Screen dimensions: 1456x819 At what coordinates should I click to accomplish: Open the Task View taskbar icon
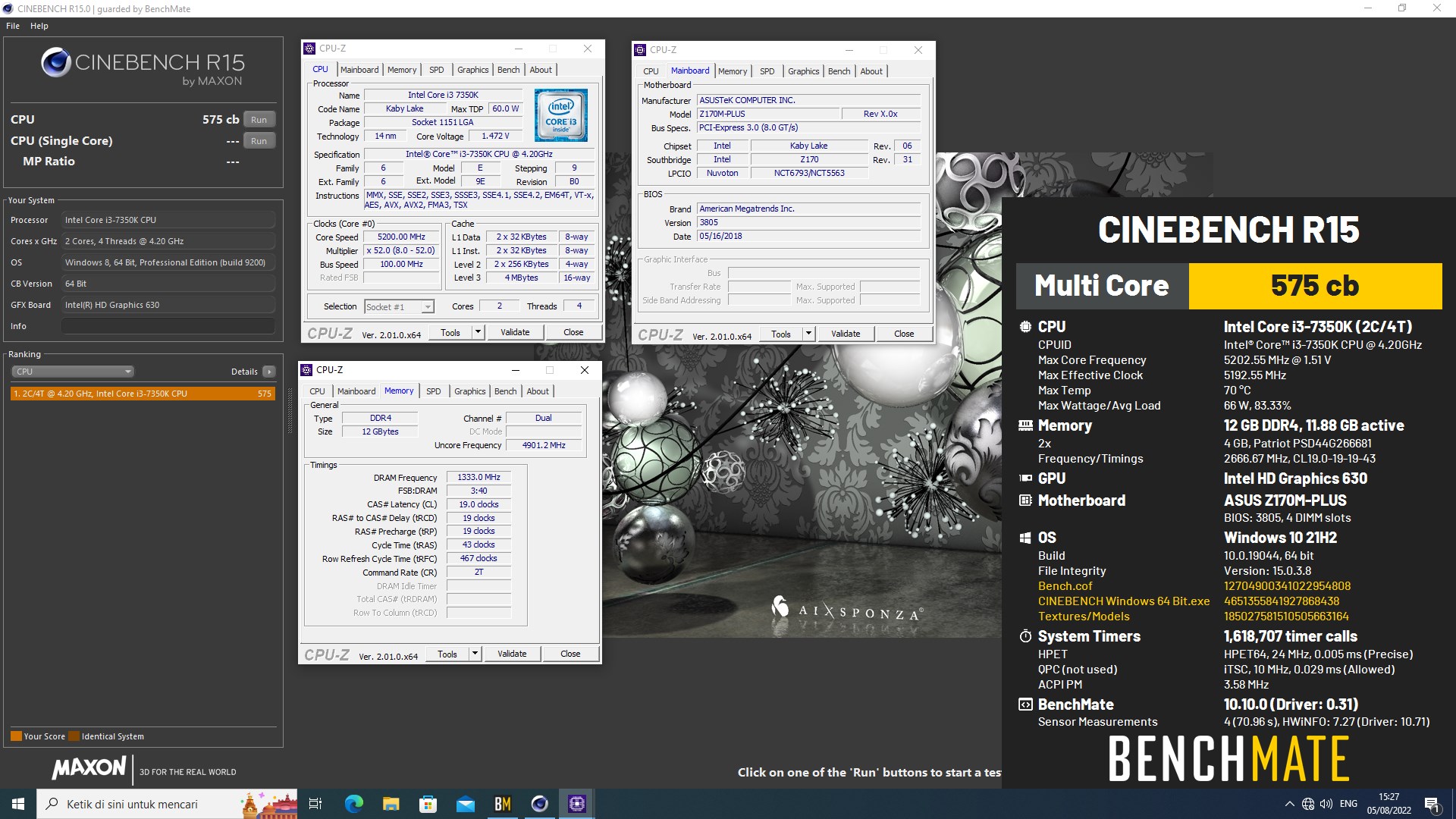[x=315, y=804]
